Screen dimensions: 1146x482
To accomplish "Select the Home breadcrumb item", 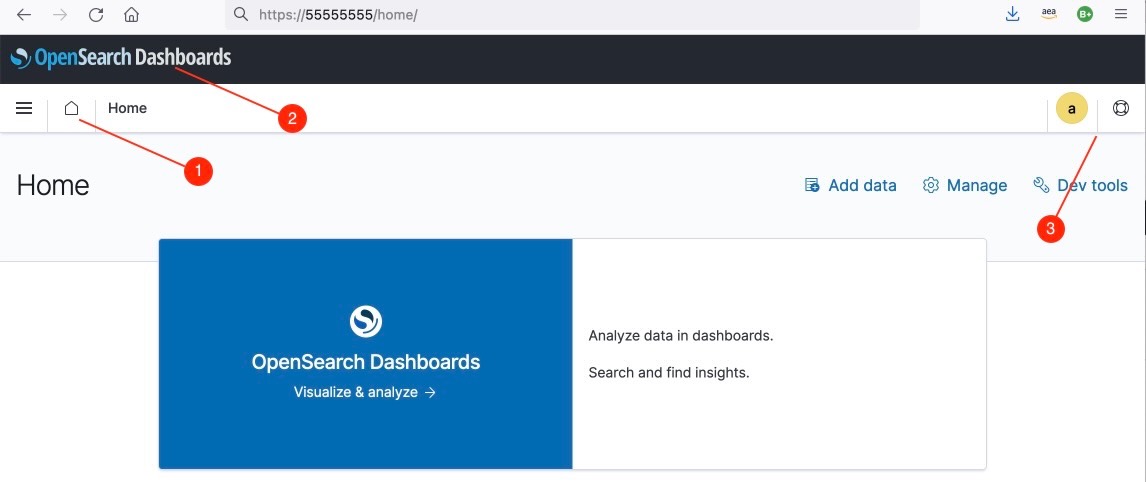I will point(127,108).
